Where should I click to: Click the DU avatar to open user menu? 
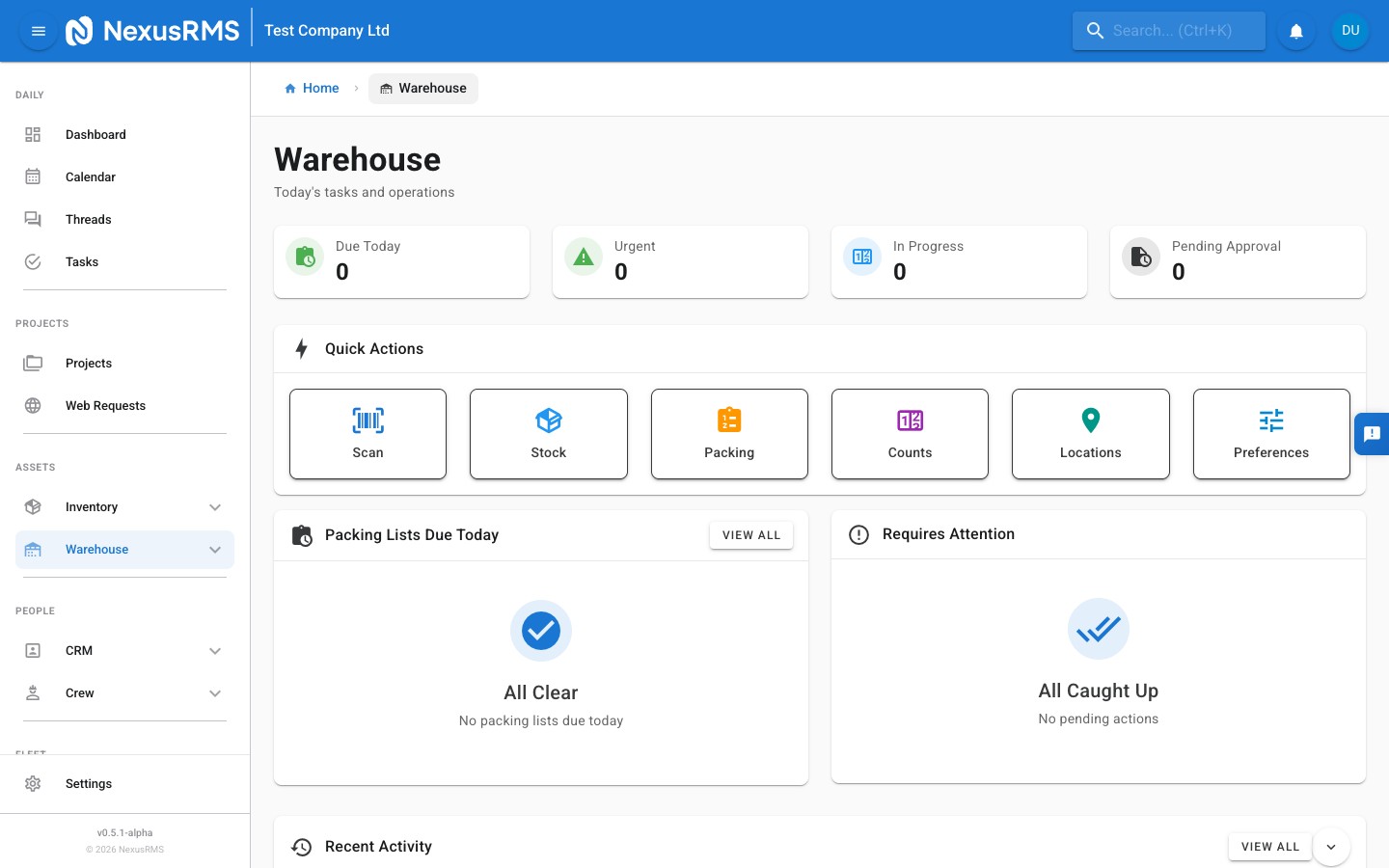(x=1350, y=30)
